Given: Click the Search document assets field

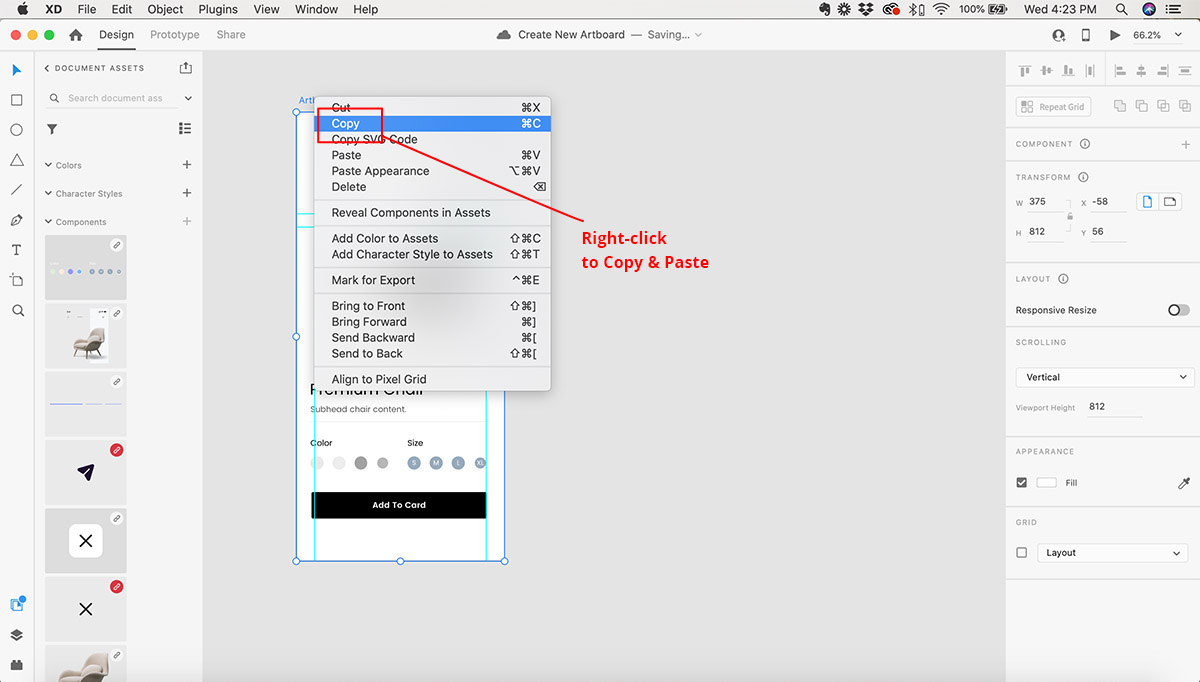Looking at the screenshot, I should click(115, 98).
